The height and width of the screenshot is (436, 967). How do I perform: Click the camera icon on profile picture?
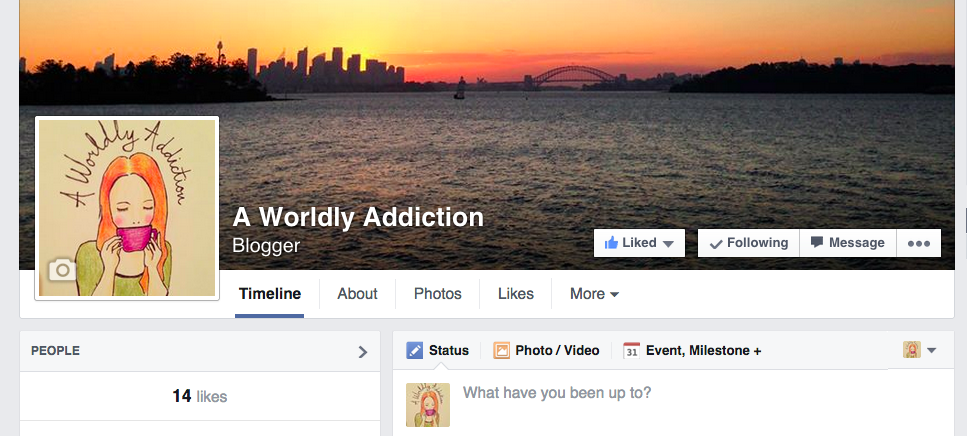[62, 269]
